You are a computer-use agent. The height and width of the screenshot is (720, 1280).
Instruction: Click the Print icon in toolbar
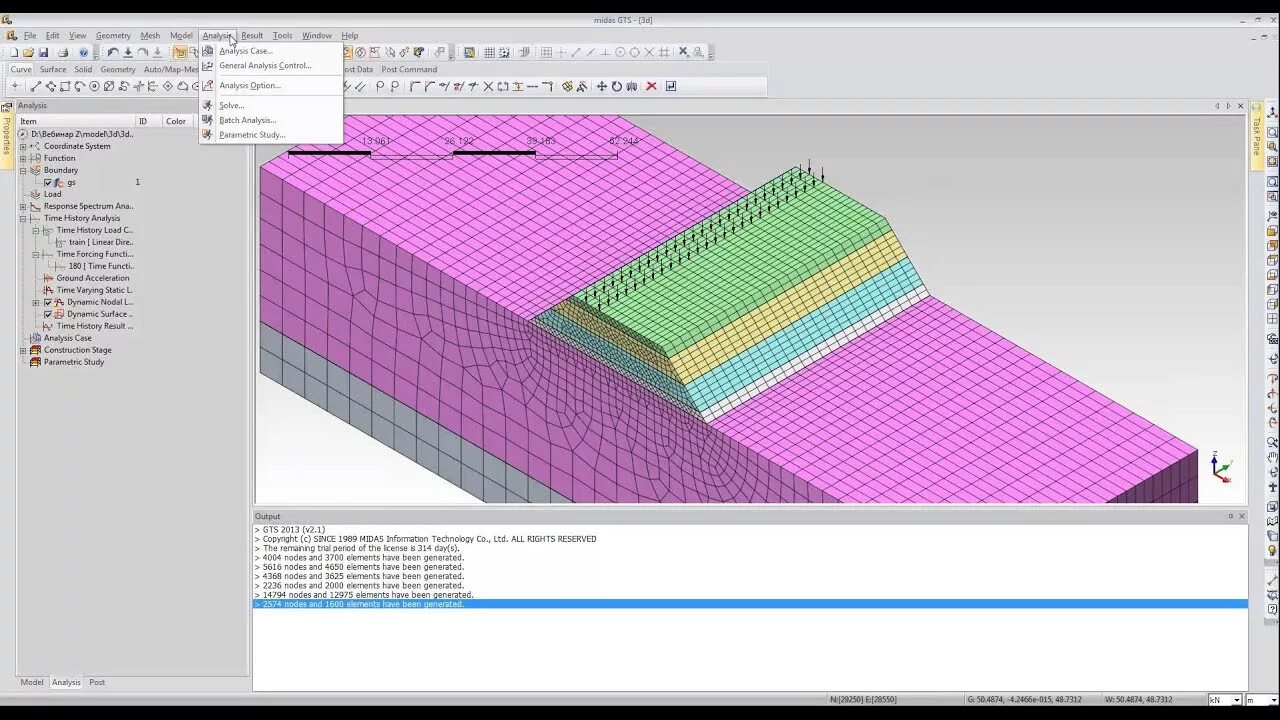tap(63, 52)
